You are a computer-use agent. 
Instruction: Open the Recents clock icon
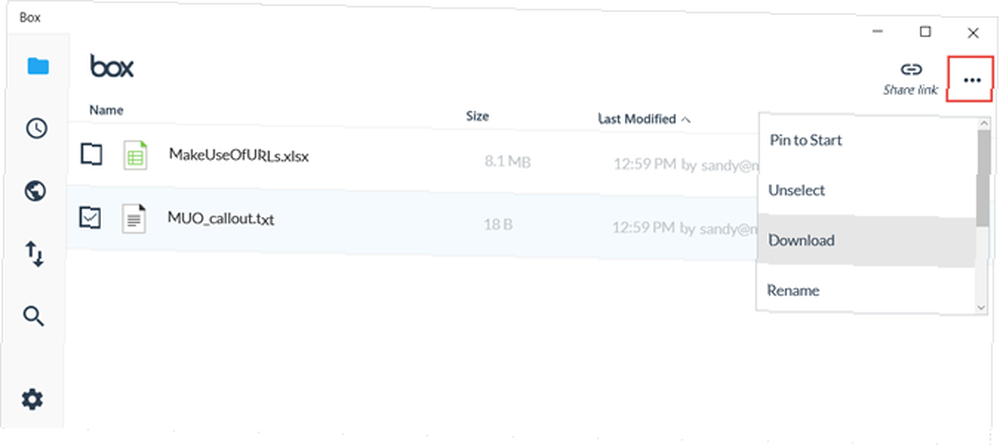(36, 128)
